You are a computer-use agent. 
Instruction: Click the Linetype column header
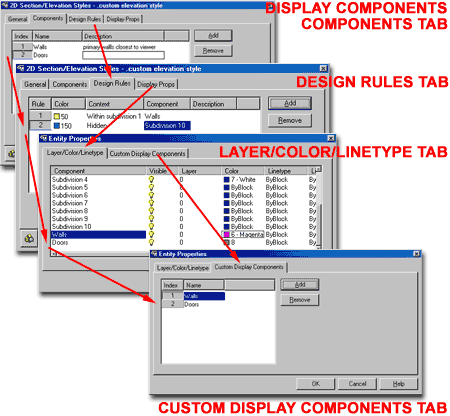[285, 171]
